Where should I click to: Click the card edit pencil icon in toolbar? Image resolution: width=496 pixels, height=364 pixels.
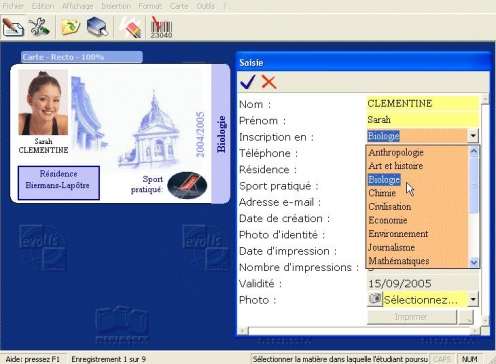pyautogui.click(x=13, y=27)
